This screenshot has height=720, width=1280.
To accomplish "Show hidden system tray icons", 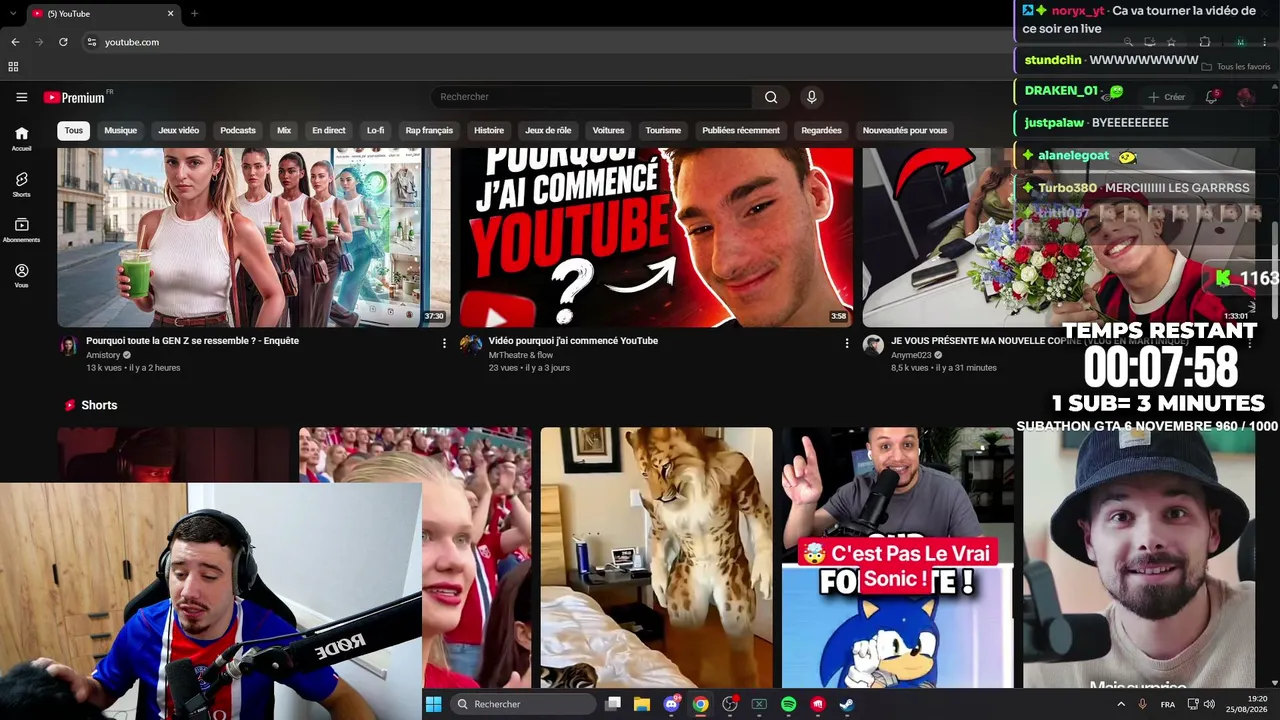I will pyautogui.click(x=1120, y=704).
